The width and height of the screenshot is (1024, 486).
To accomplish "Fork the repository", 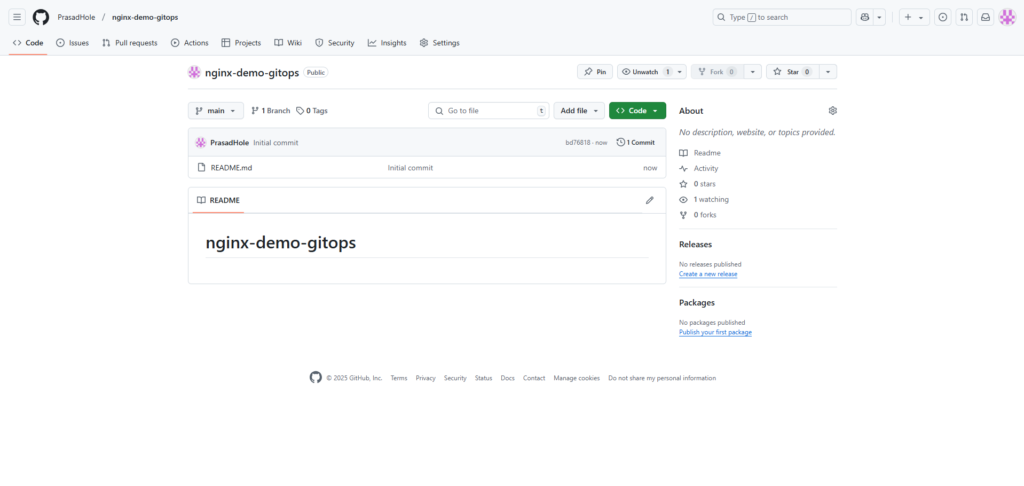I will point(717,72).
